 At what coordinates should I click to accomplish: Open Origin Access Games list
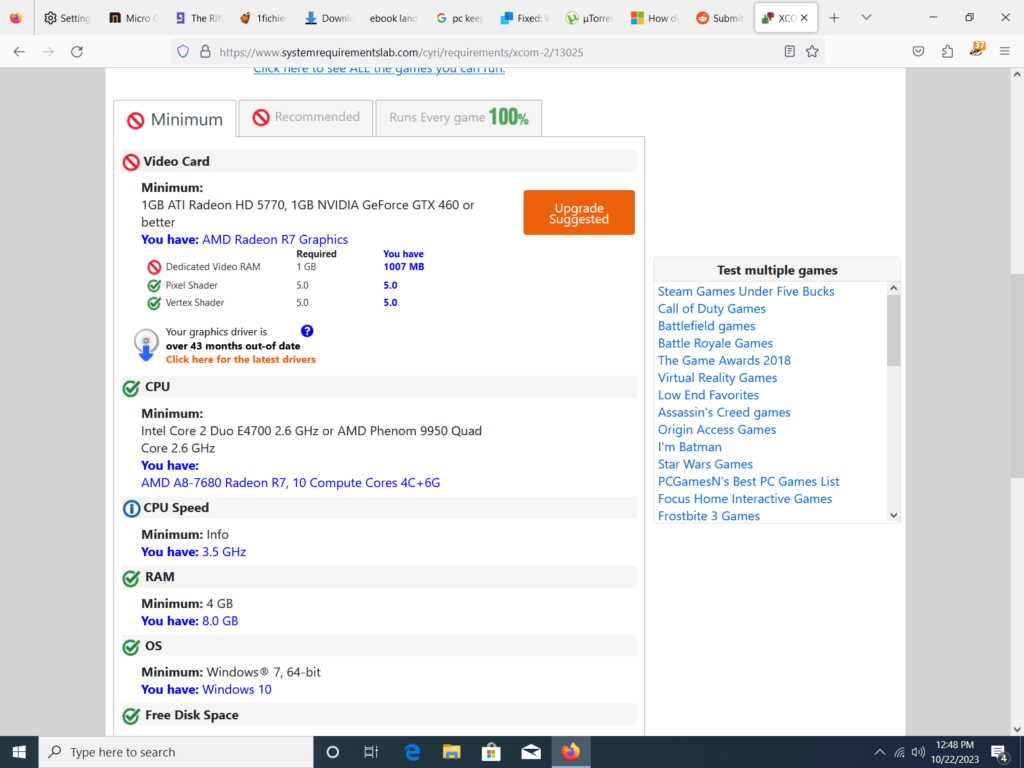coord(716,430)
